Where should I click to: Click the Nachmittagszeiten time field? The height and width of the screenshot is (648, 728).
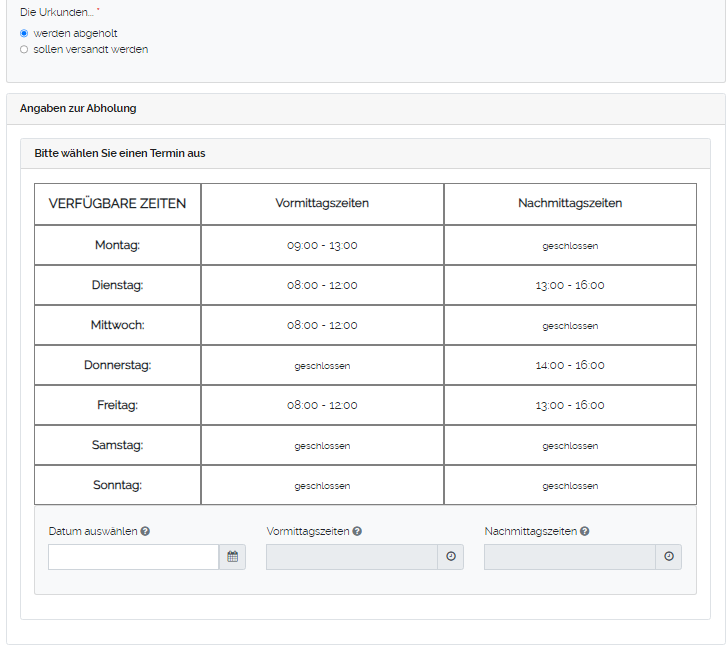(x=569, y=557)
